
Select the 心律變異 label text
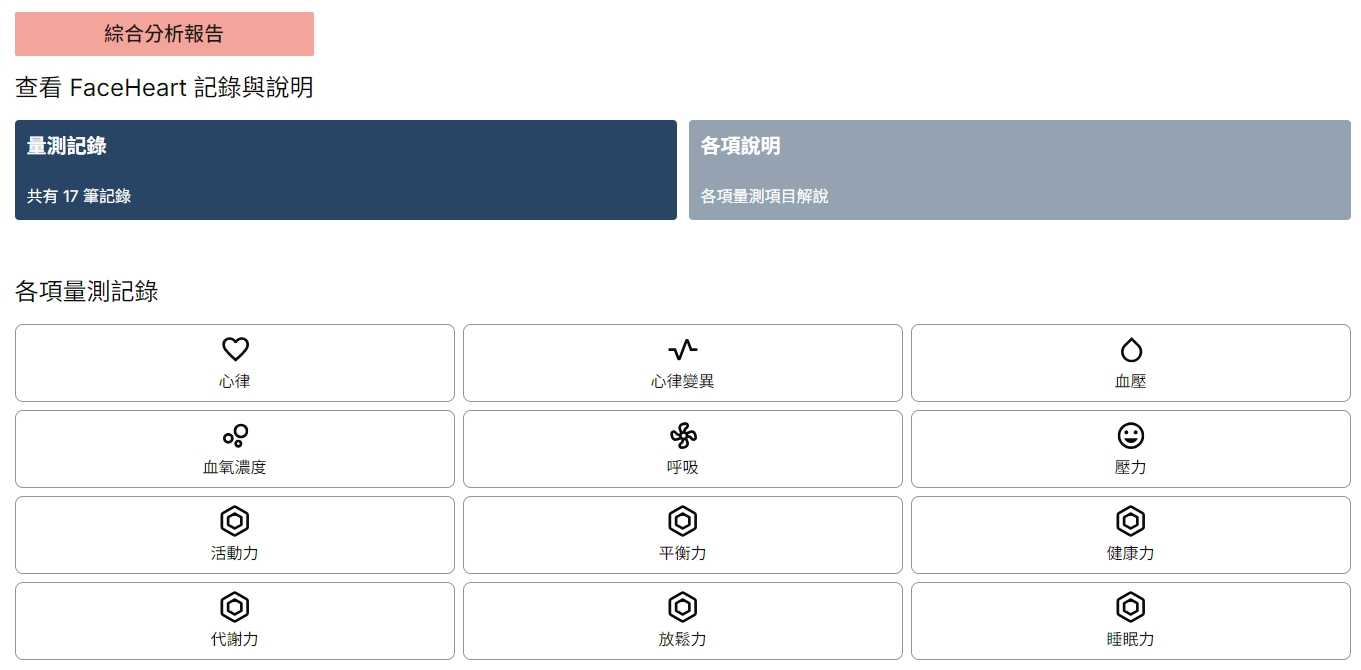coord(683,381)
